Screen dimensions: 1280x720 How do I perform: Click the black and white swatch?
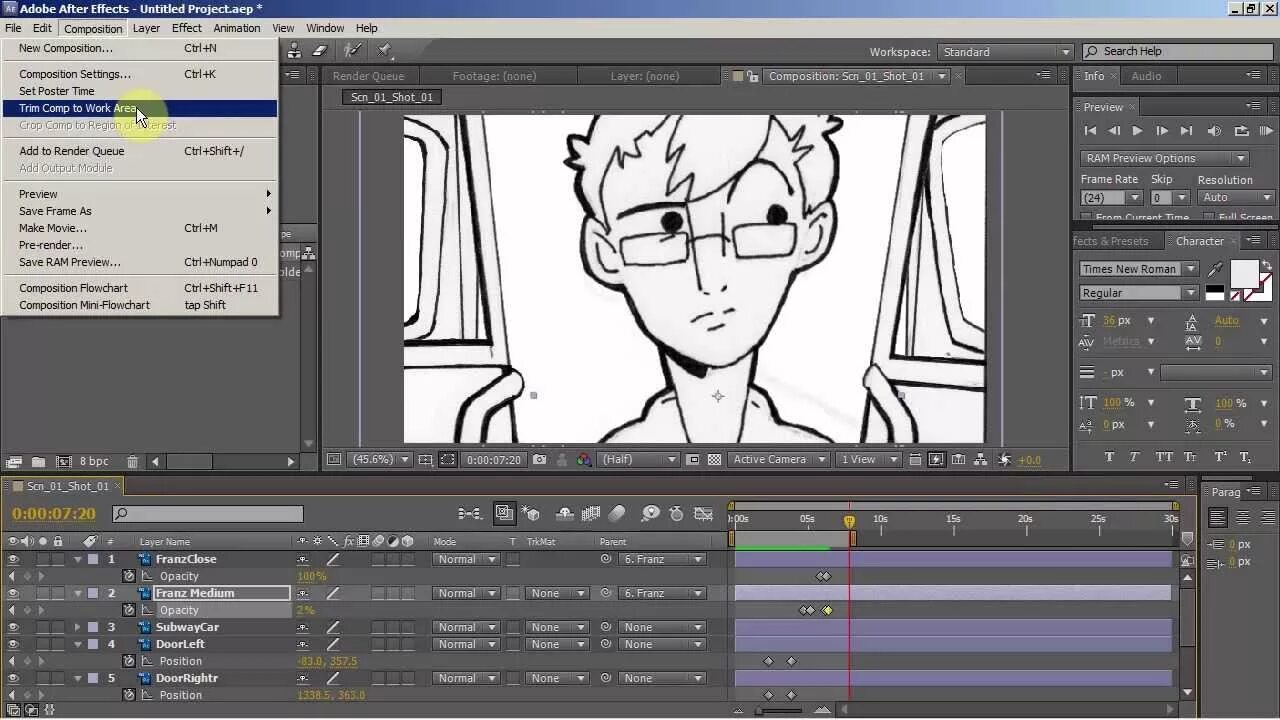coord(1215,293)
